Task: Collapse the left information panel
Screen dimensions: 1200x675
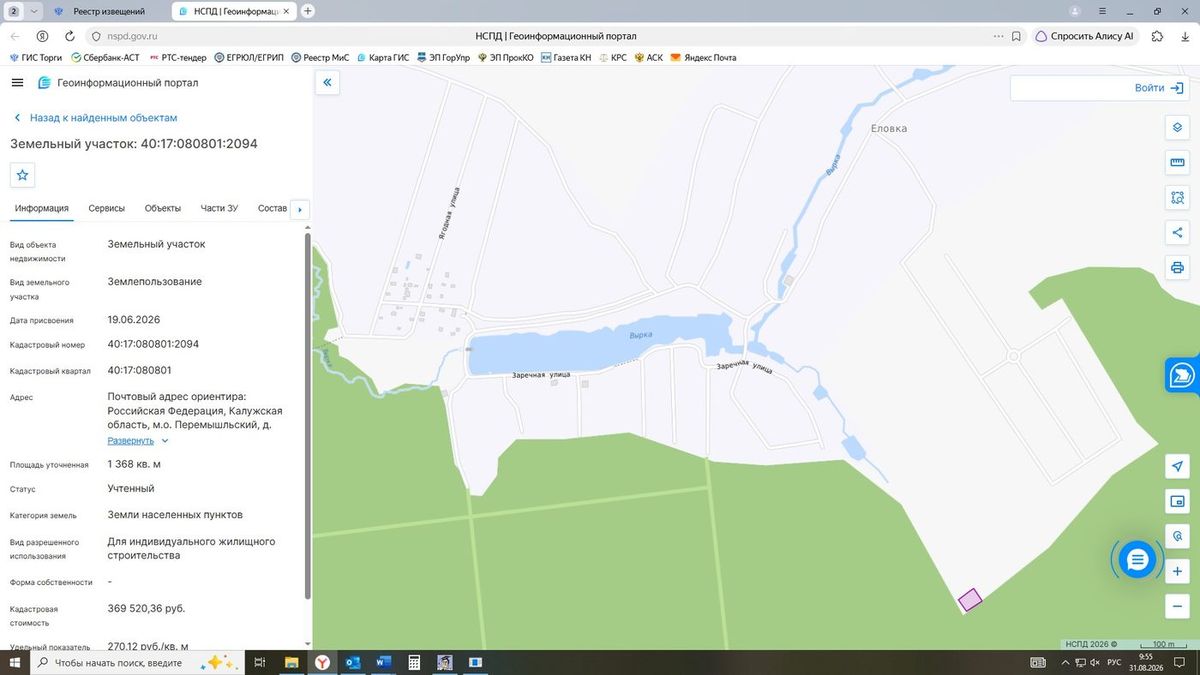Action: [327, 83]
